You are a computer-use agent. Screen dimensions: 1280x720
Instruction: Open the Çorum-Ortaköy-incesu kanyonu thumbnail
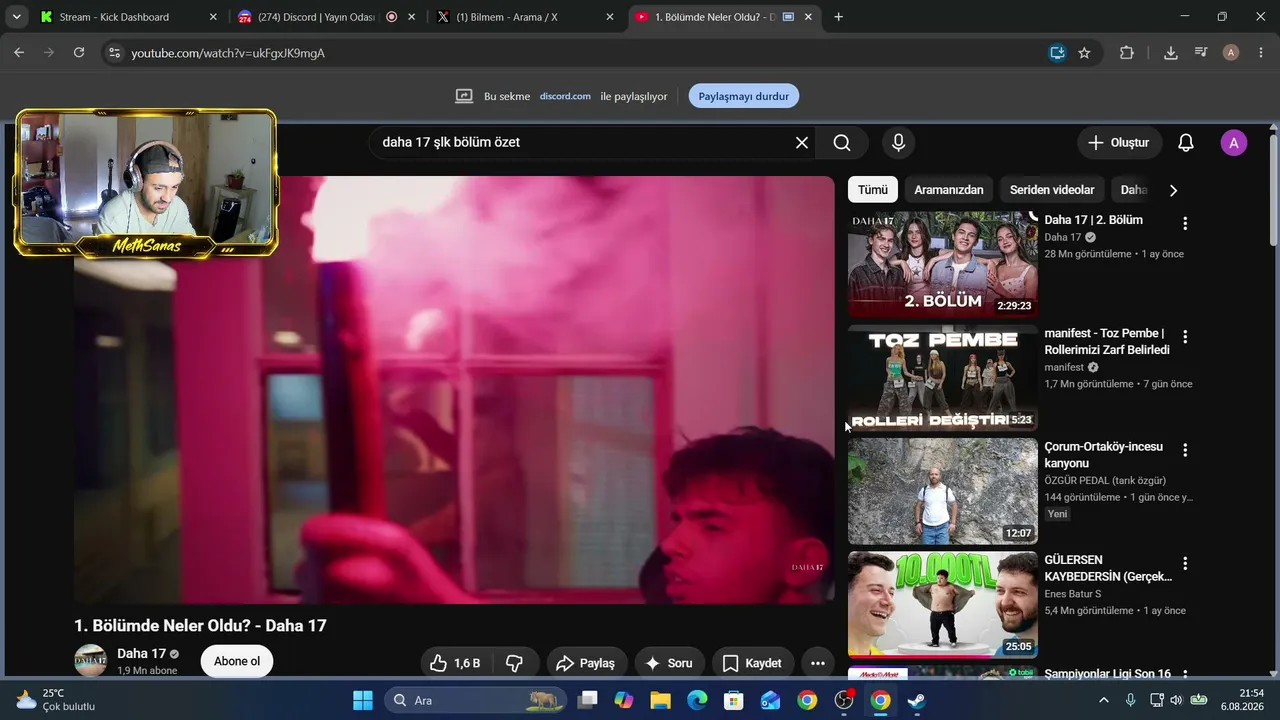tap(943, 491)
